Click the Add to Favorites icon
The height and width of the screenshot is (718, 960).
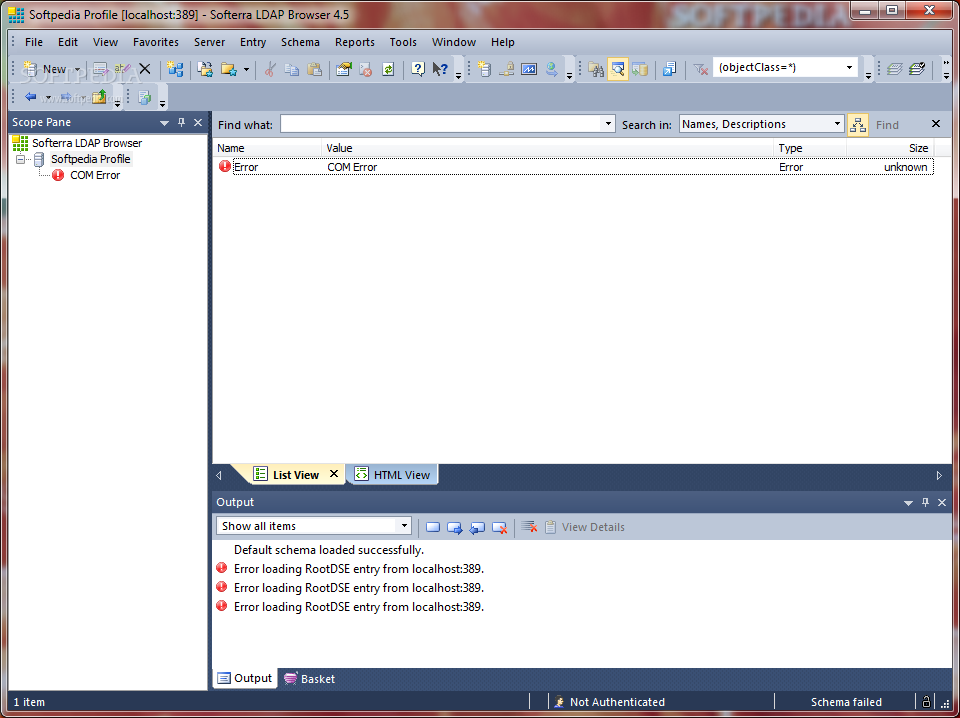coord(205,69)
